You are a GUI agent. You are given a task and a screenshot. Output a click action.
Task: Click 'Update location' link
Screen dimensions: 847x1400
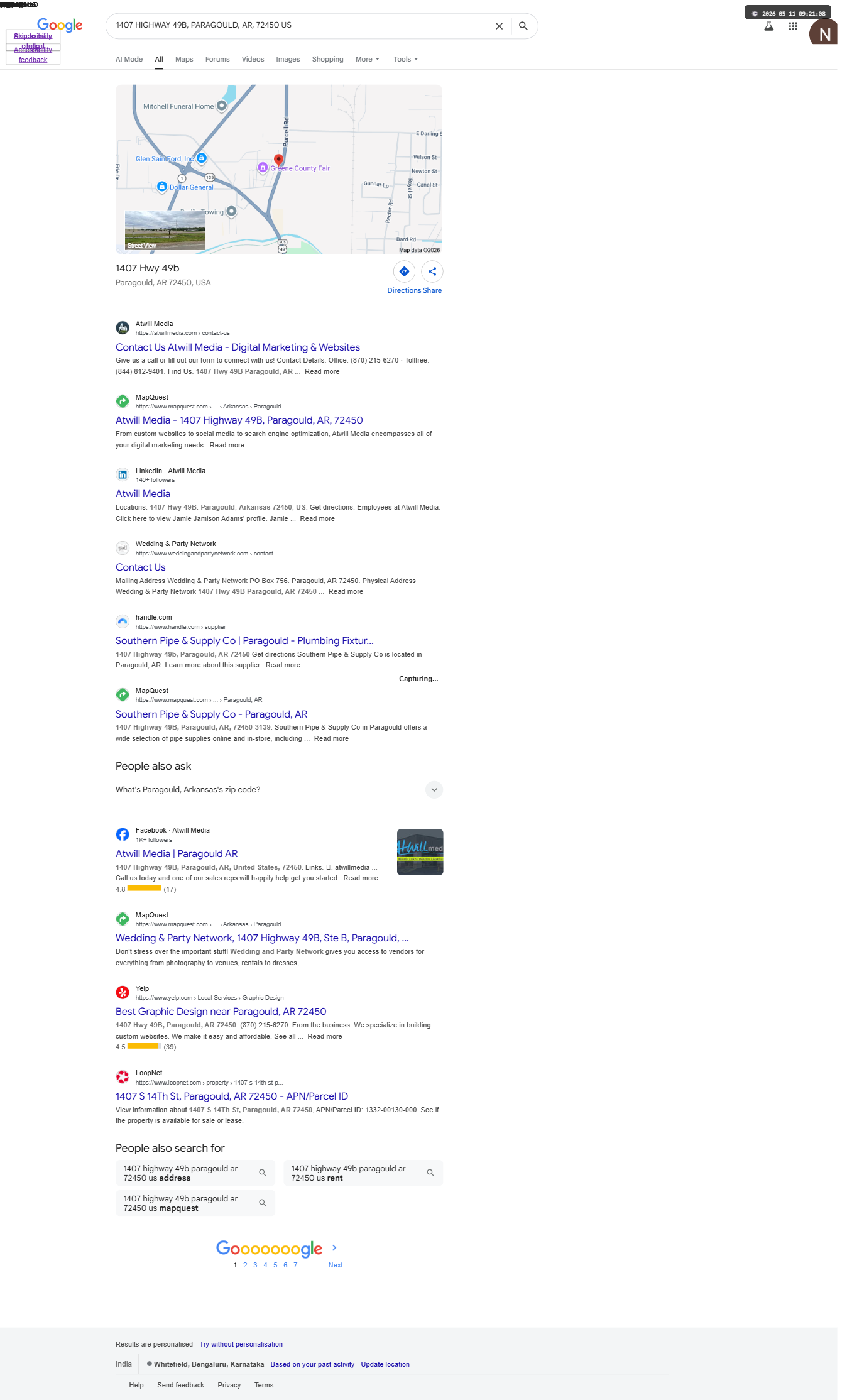pyautogui.click(x=385, y=1364)
